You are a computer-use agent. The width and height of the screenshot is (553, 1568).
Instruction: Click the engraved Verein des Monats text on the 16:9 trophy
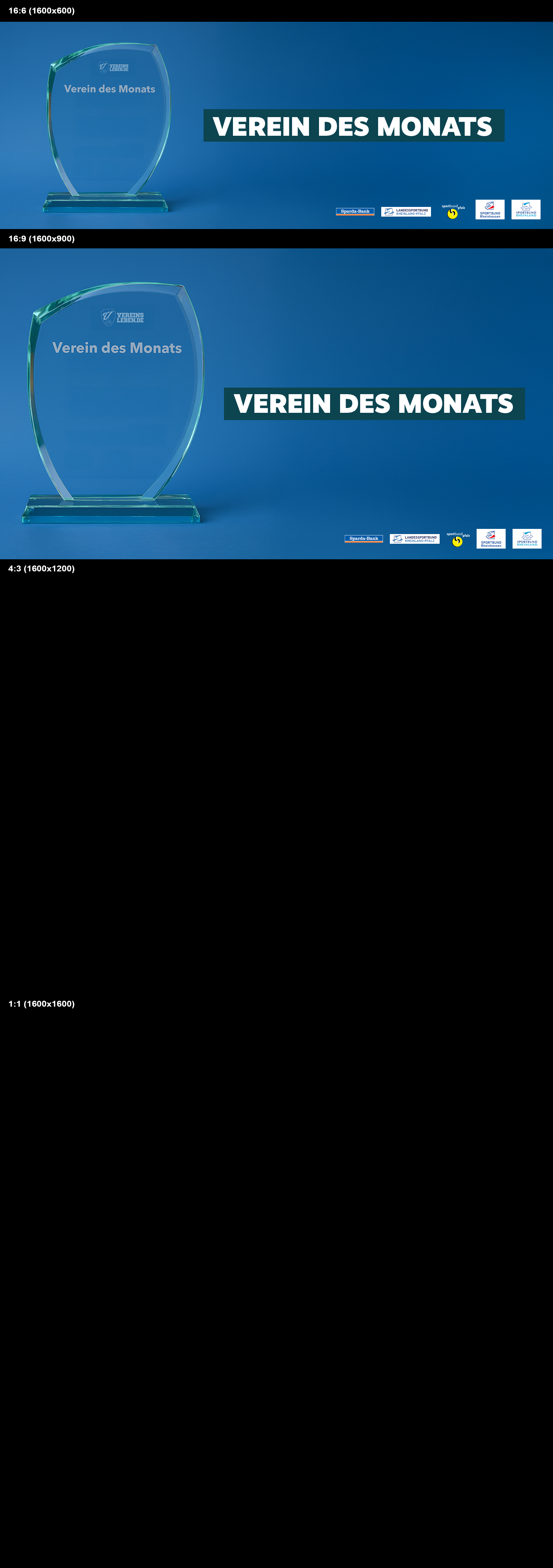point(117,348)
